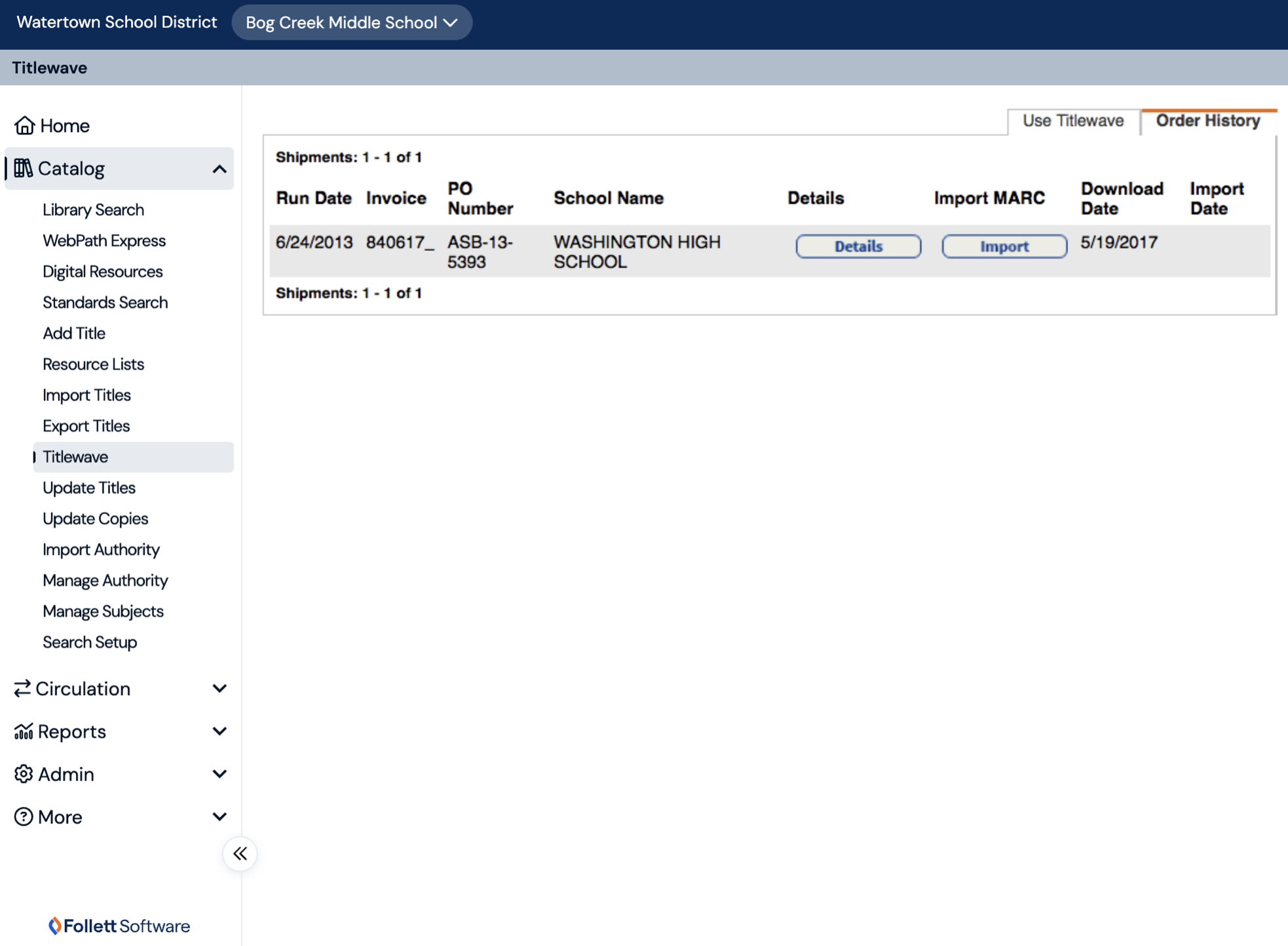Viewport: 1288px width, 946px height.
Task: Click the Circulation arrows icon
Action: (x=22, y=689)
